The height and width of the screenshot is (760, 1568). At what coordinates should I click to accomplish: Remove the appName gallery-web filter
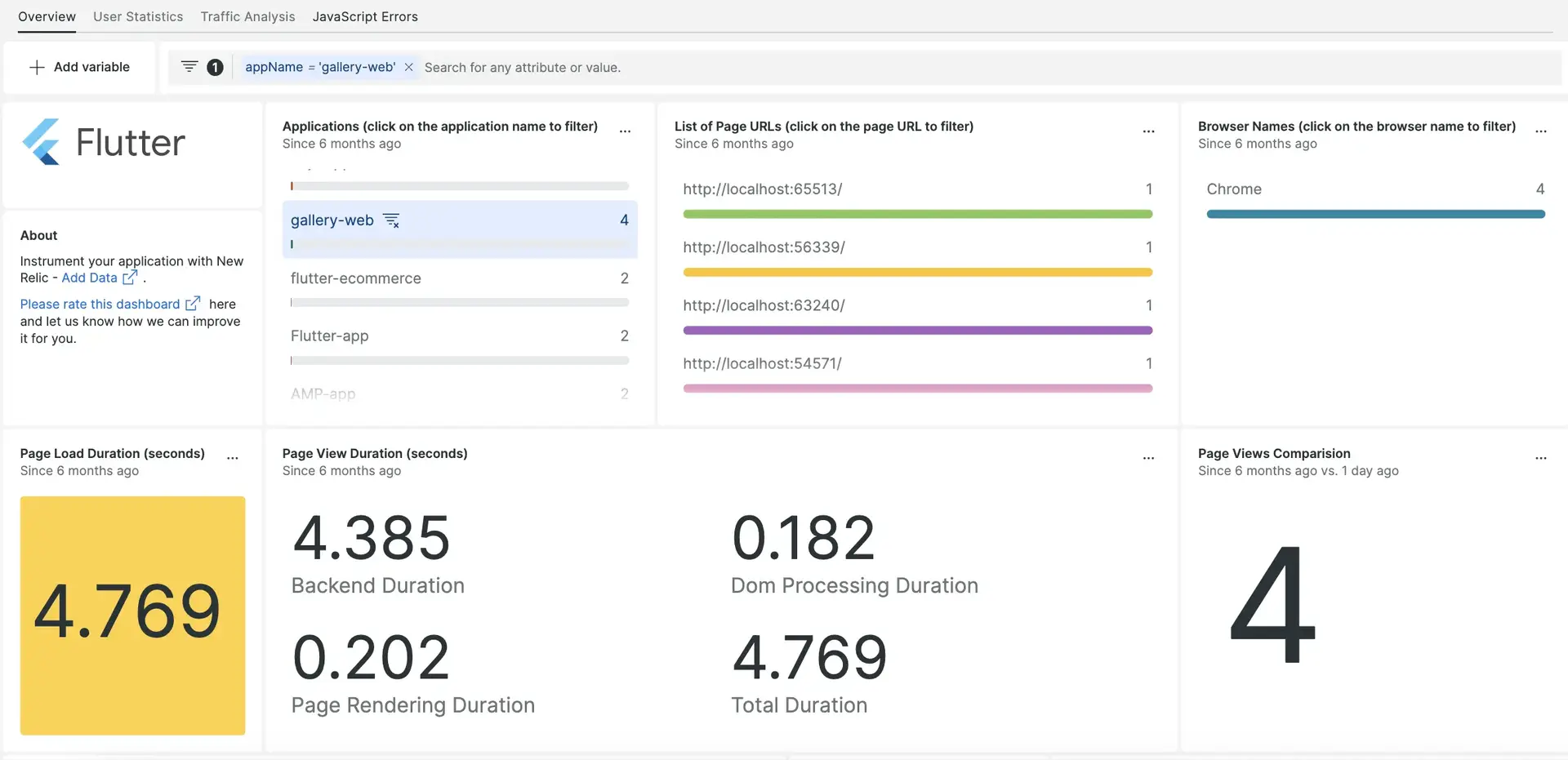[408, 67]
